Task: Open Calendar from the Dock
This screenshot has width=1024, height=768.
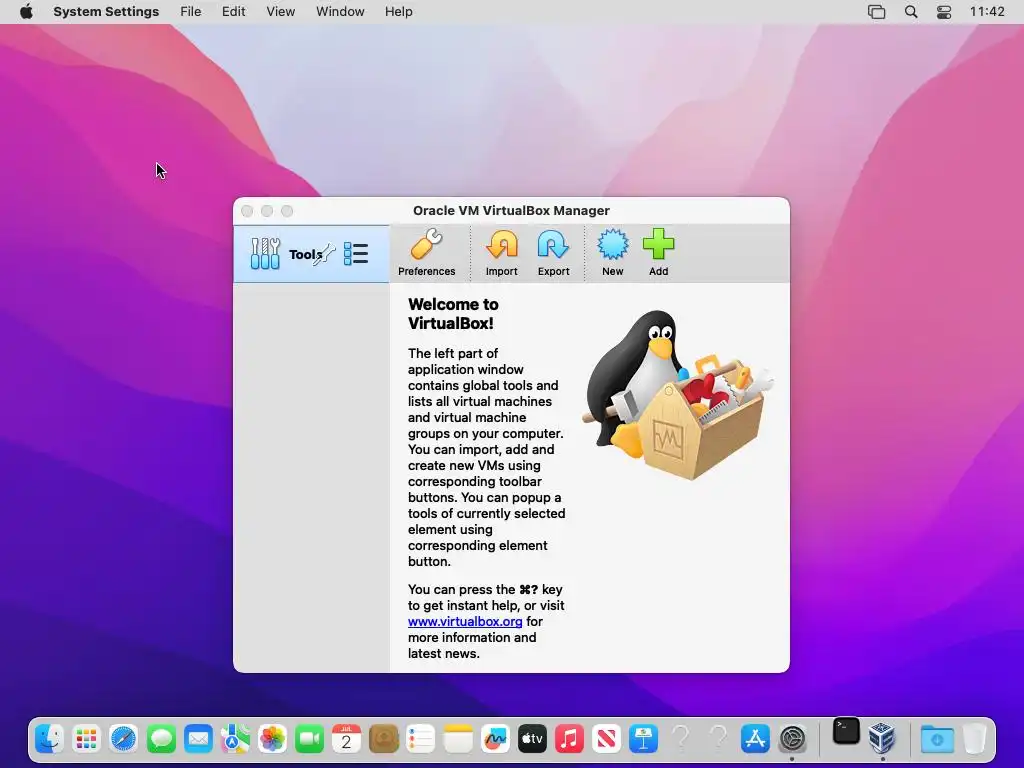Action: pos(347,739)
